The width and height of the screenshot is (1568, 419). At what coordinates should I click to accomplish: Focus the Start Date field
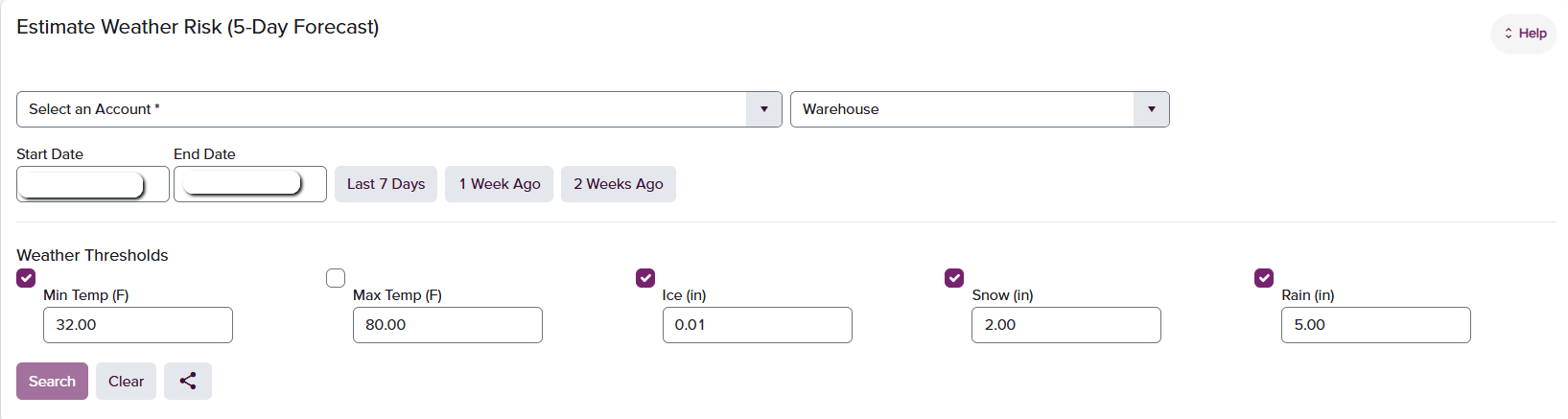click(x=93, y=184)
